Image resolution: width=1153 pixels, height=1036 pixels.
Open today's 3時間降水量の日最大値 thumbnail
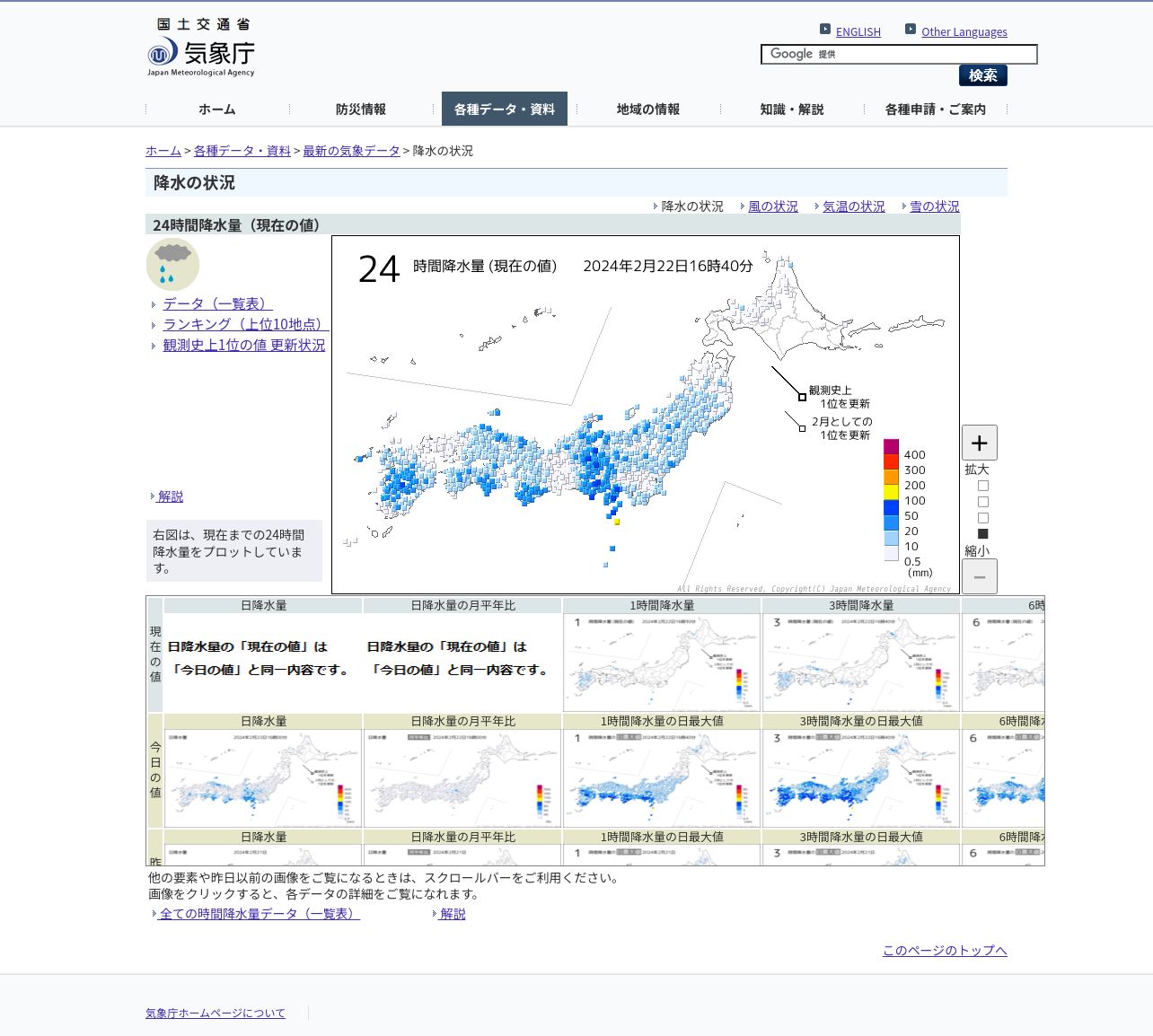tap(861, 778)
